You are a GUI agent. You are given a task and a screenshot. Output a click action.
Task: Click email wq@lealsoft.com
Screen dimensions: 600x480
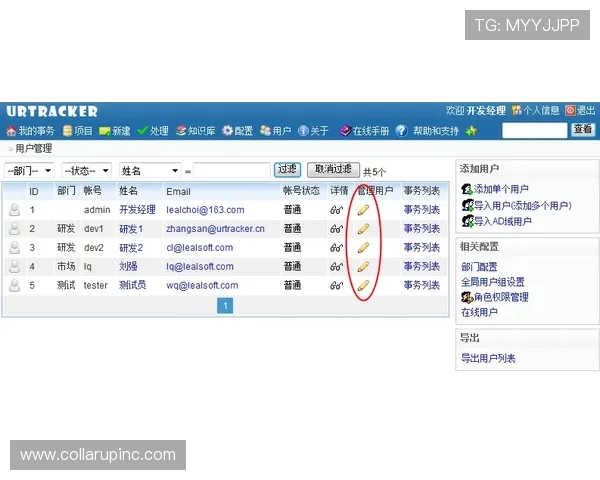(202, 285)
